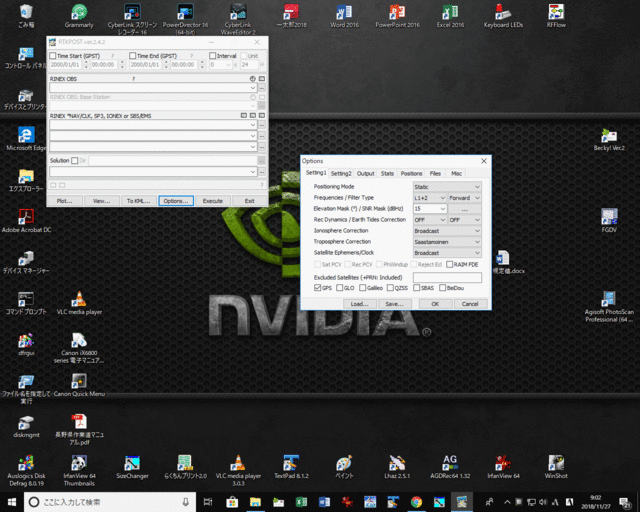
Task: Open the Microsoft Edge desktop icon
Action: pyautogui.click(x=26, y=139)
